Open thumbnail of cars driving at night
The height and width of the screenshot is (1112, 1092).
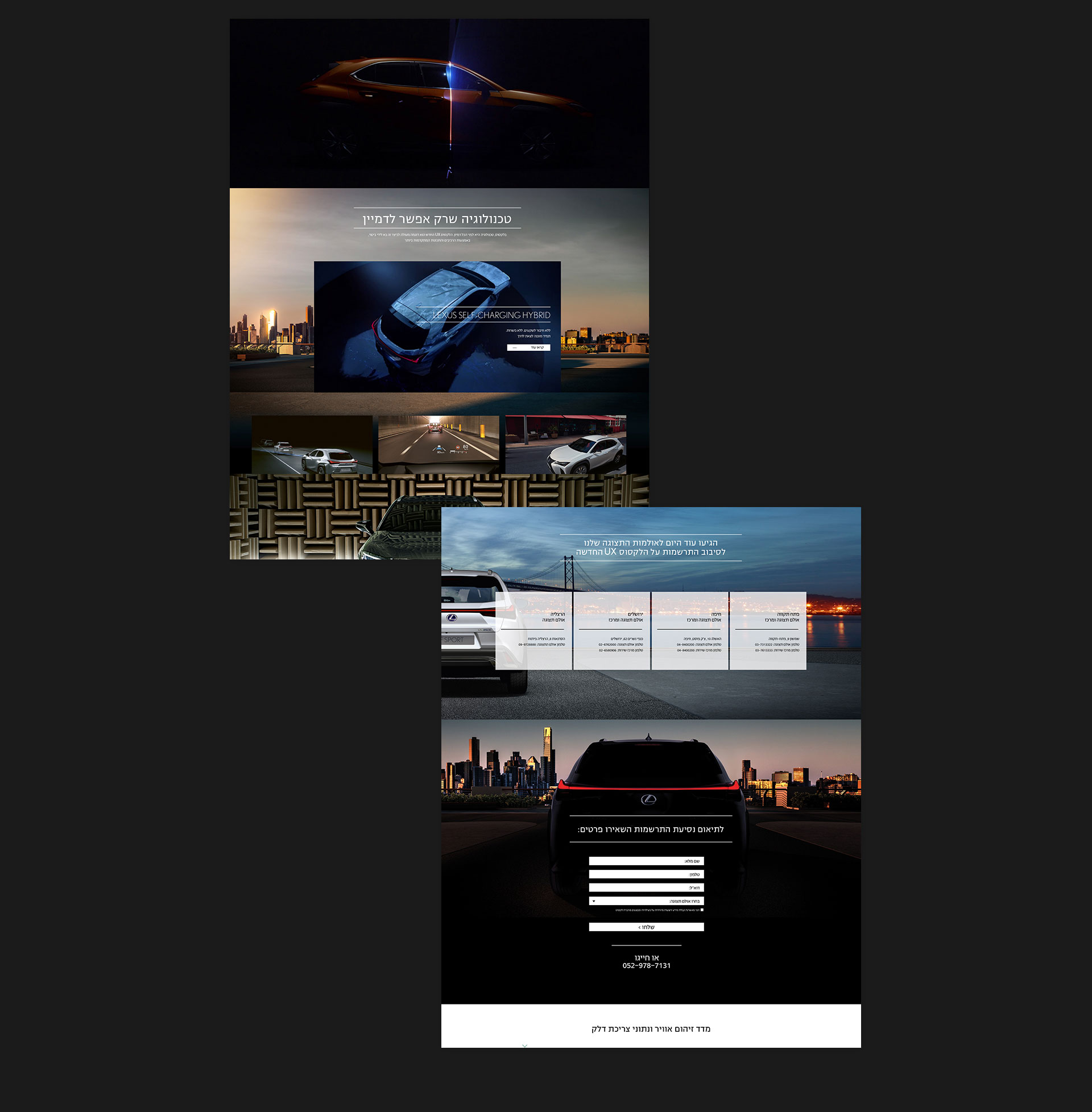312,445
